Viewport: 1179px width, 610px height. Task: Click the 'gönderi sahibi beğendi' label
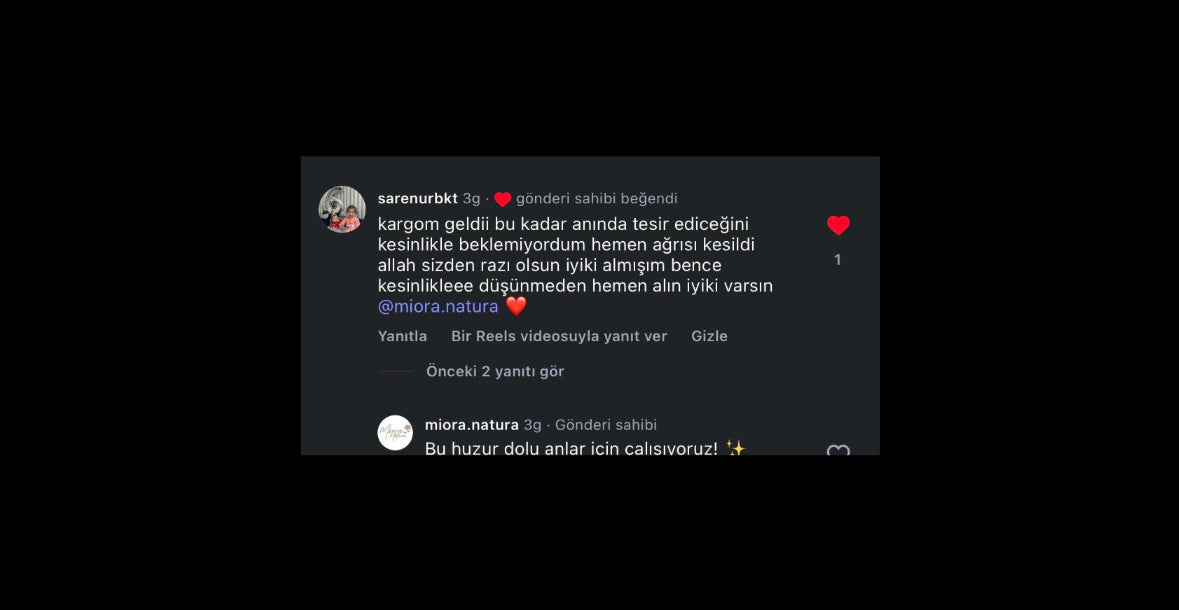[x=596, y=199]
